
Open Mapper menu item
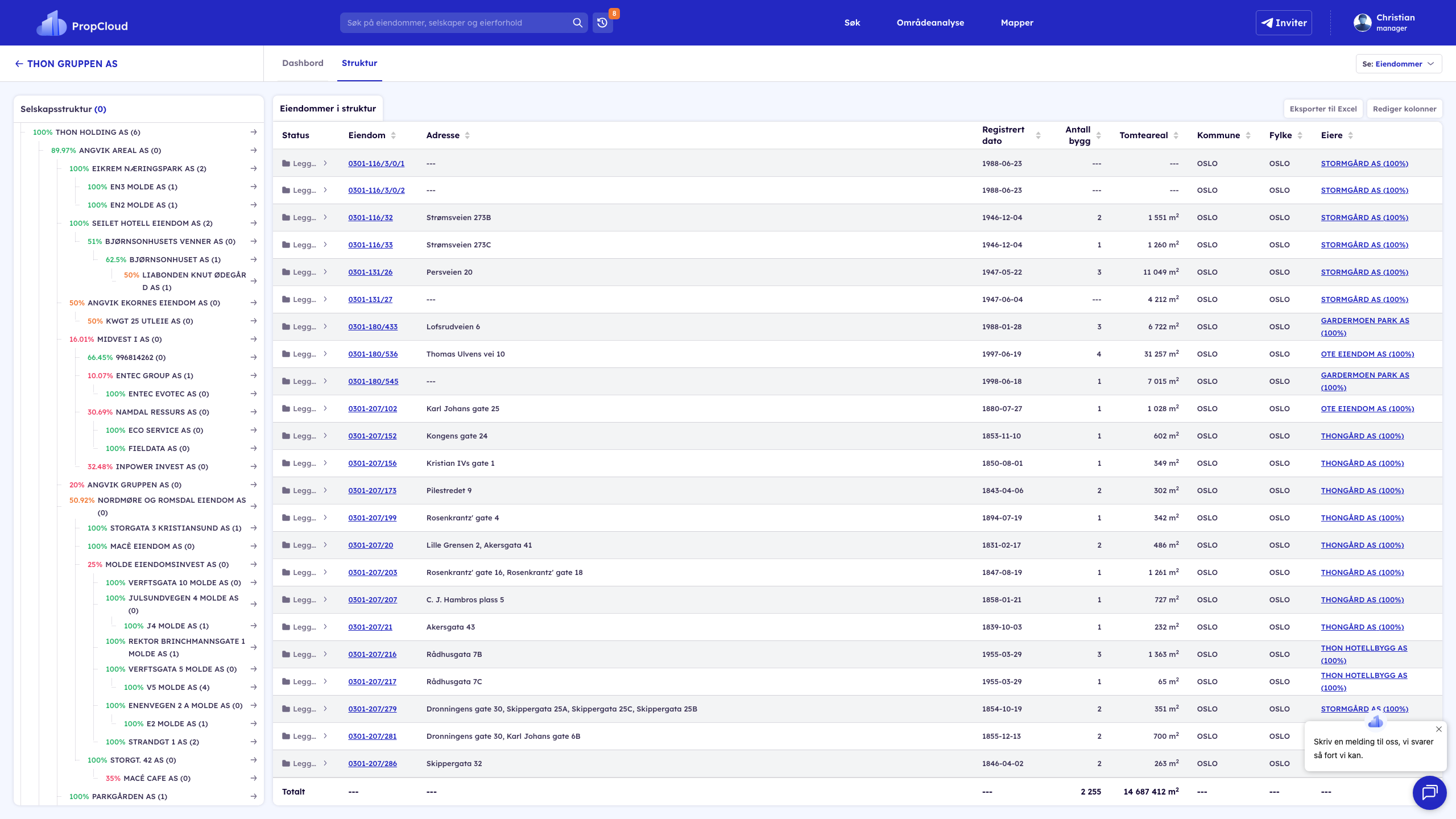[1017, 23]
